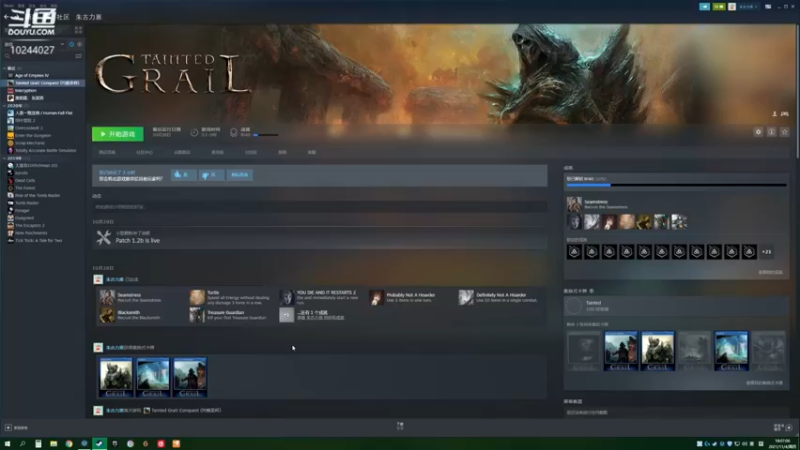Click the achievements progress bar in right panel
The height and width of the screenshot is (450, 800).
(x=677, y=185)
